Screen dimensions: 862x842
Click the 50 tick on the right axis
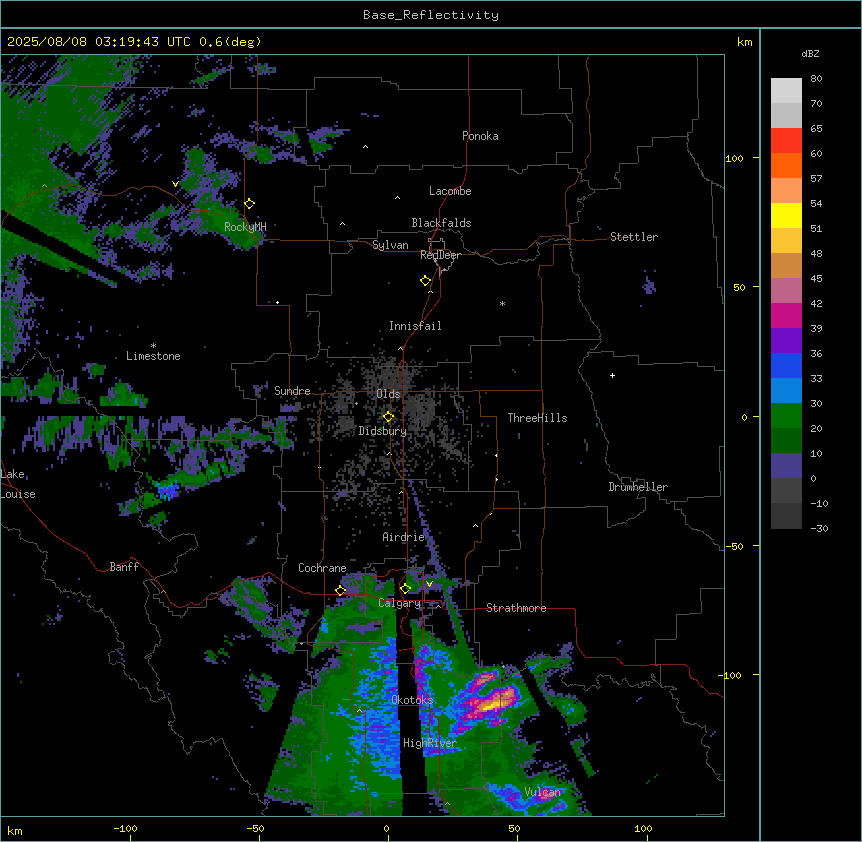(x=739, y=287)
